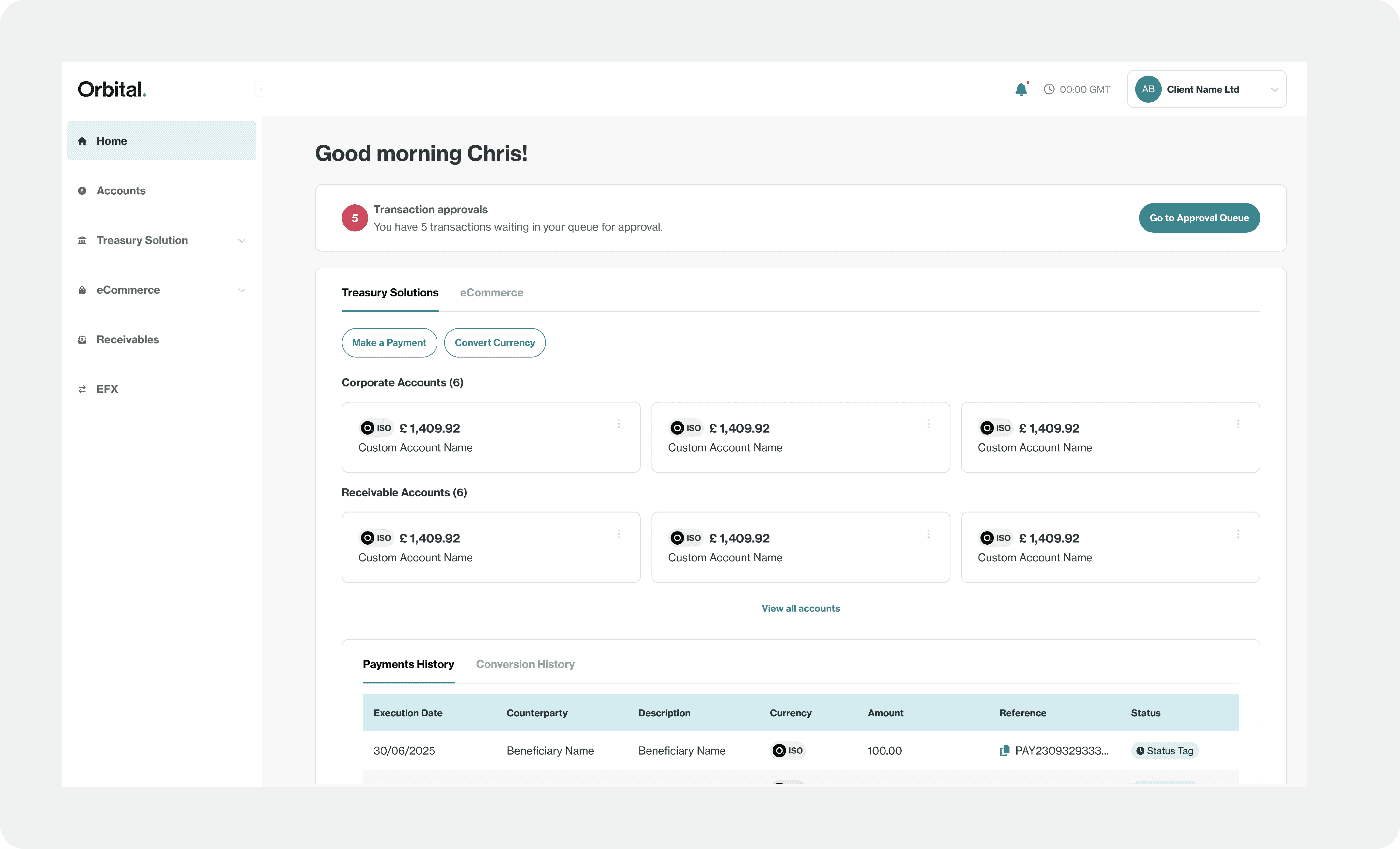
Task: Open the three-dot menu on the first Corporate account card
Action: tap(619, 424)
